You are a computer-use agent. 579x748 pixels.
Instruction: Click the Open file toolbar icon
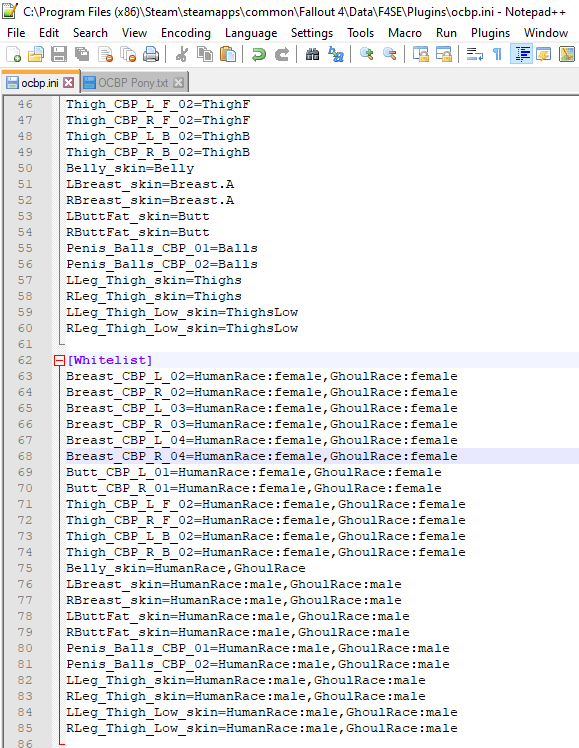click(36, 54)
